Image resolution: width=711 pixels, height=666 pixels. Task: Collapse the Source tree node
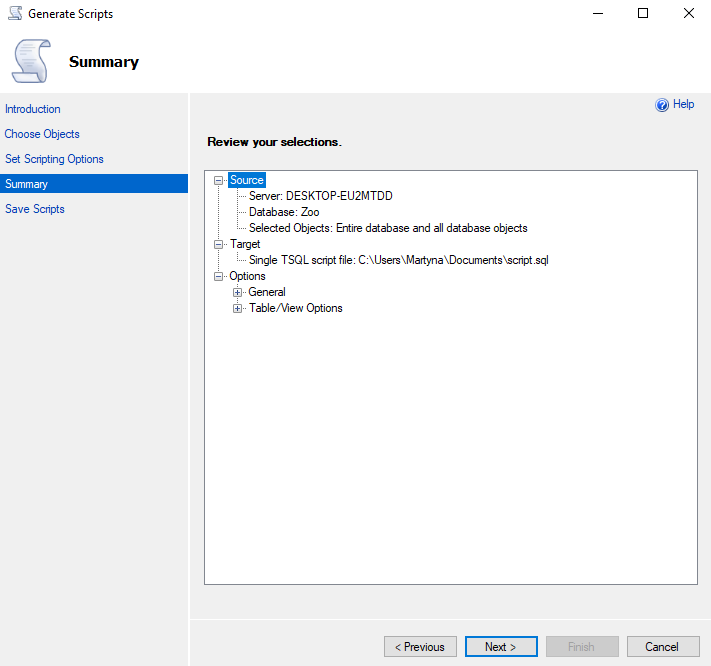point(219,180)
